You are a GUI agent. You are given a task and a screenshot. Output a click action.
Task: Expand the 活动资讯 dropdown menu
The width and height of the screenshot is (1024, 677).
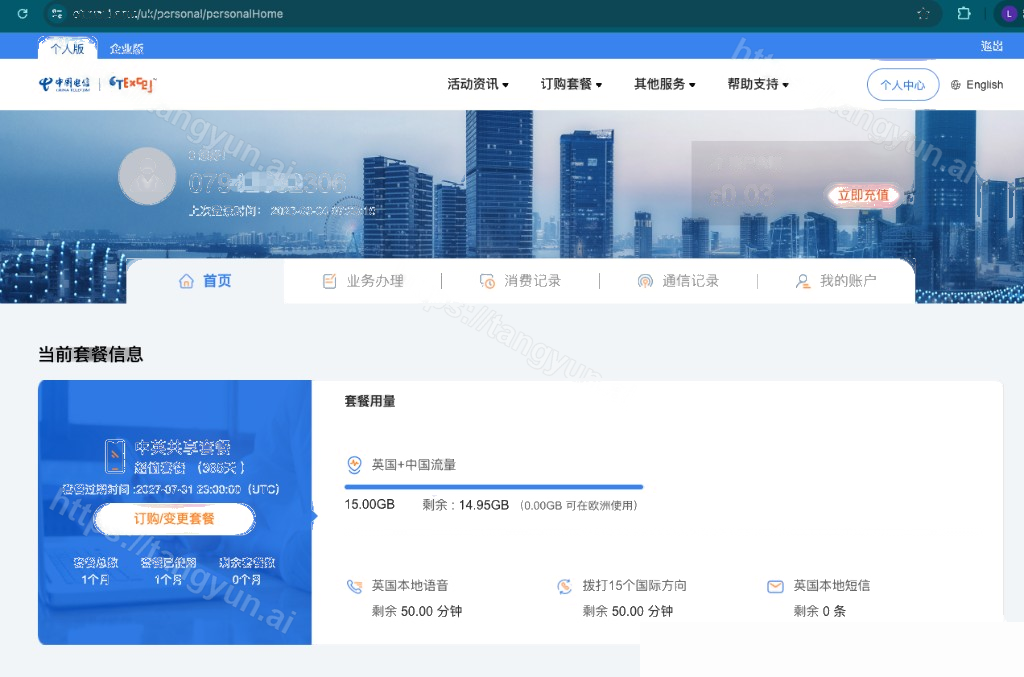[x=477, y=84]
